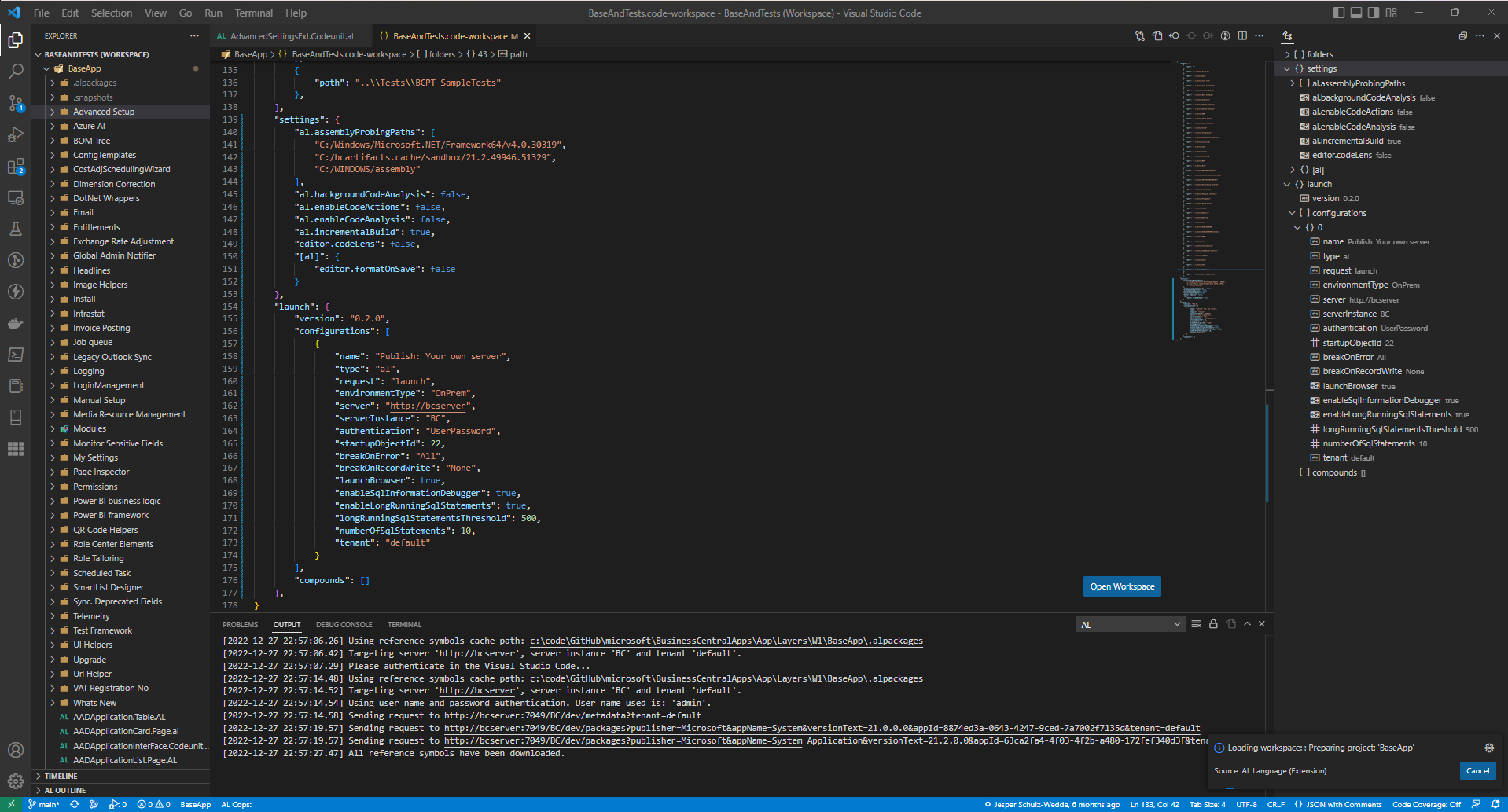Maximize the bottom panel with chevron up
The image size is (1508, 812).
pyautogui.click(x=1247, y=624)
